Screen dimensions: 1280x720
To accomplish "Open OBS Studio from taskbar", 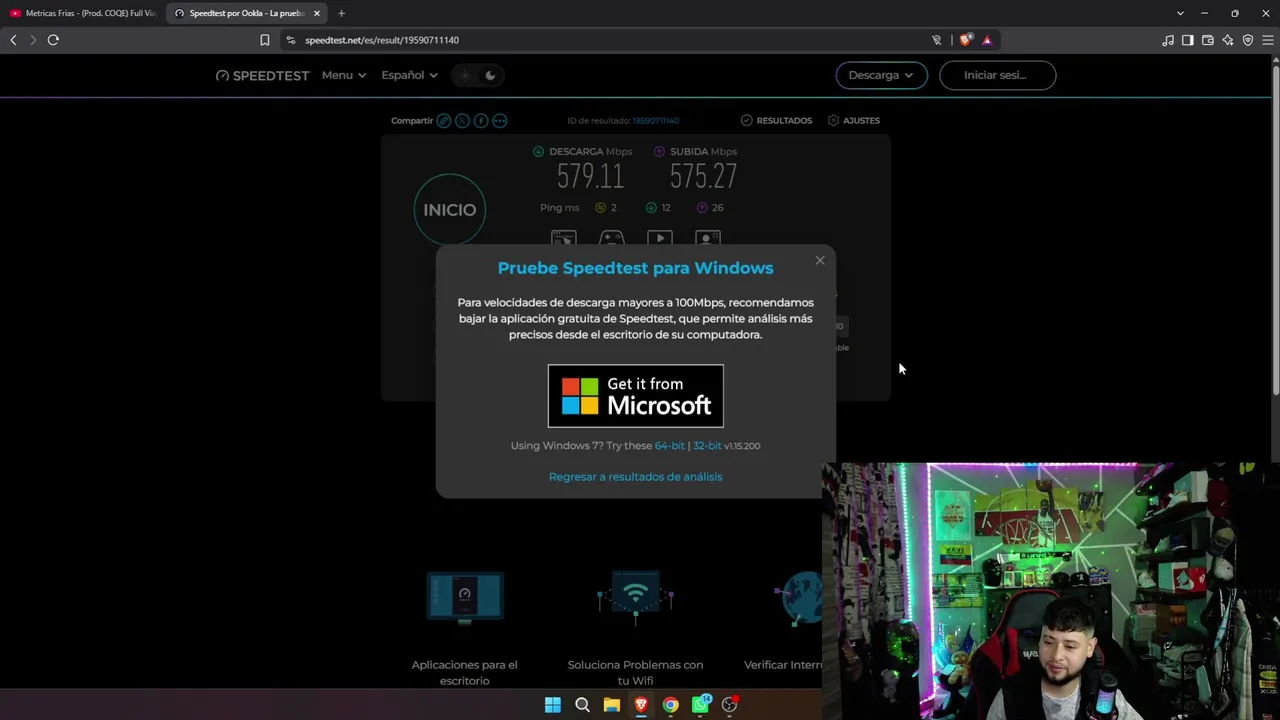I will click(730, 705).
